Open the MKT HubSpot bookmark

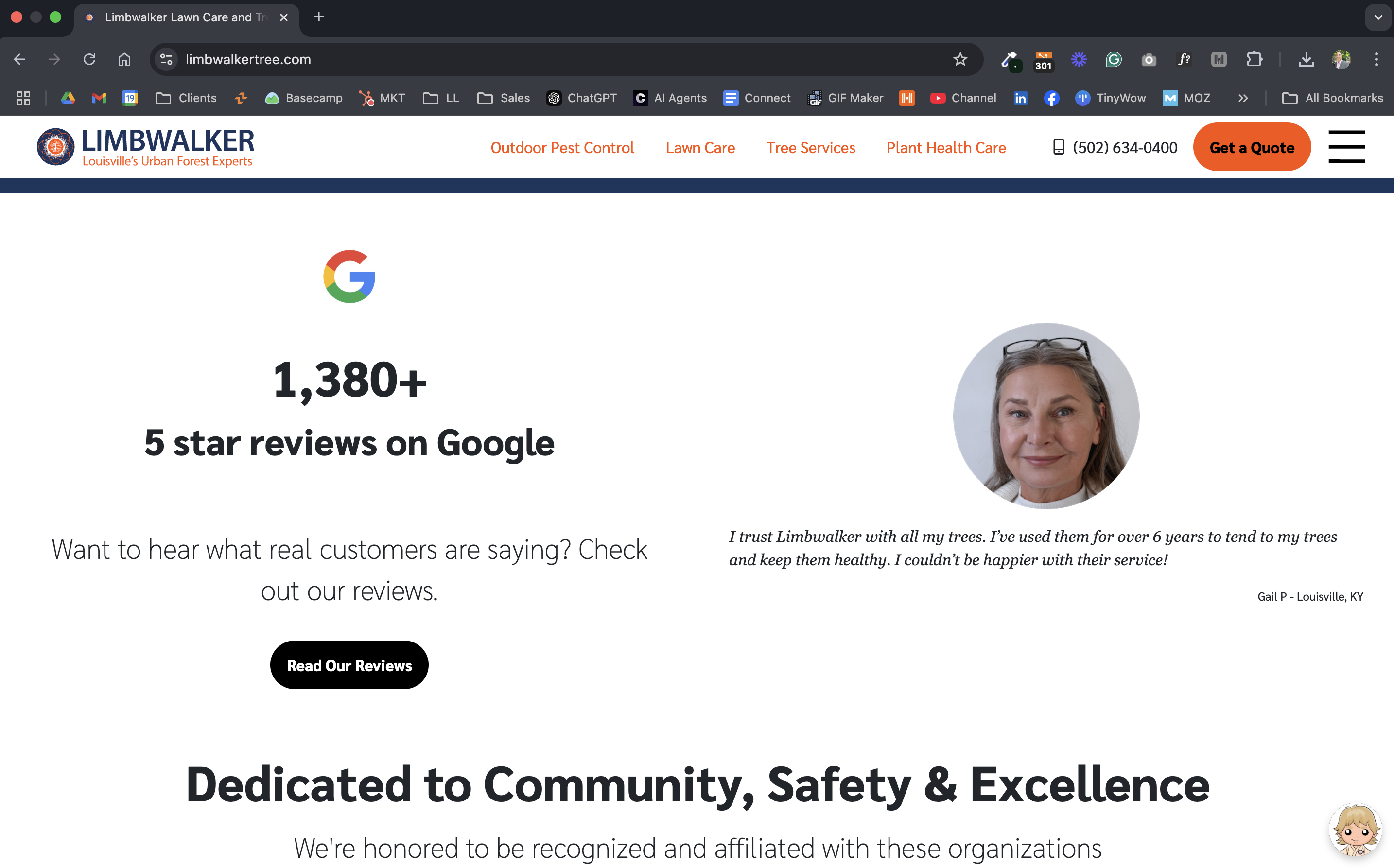click(381, 98)
